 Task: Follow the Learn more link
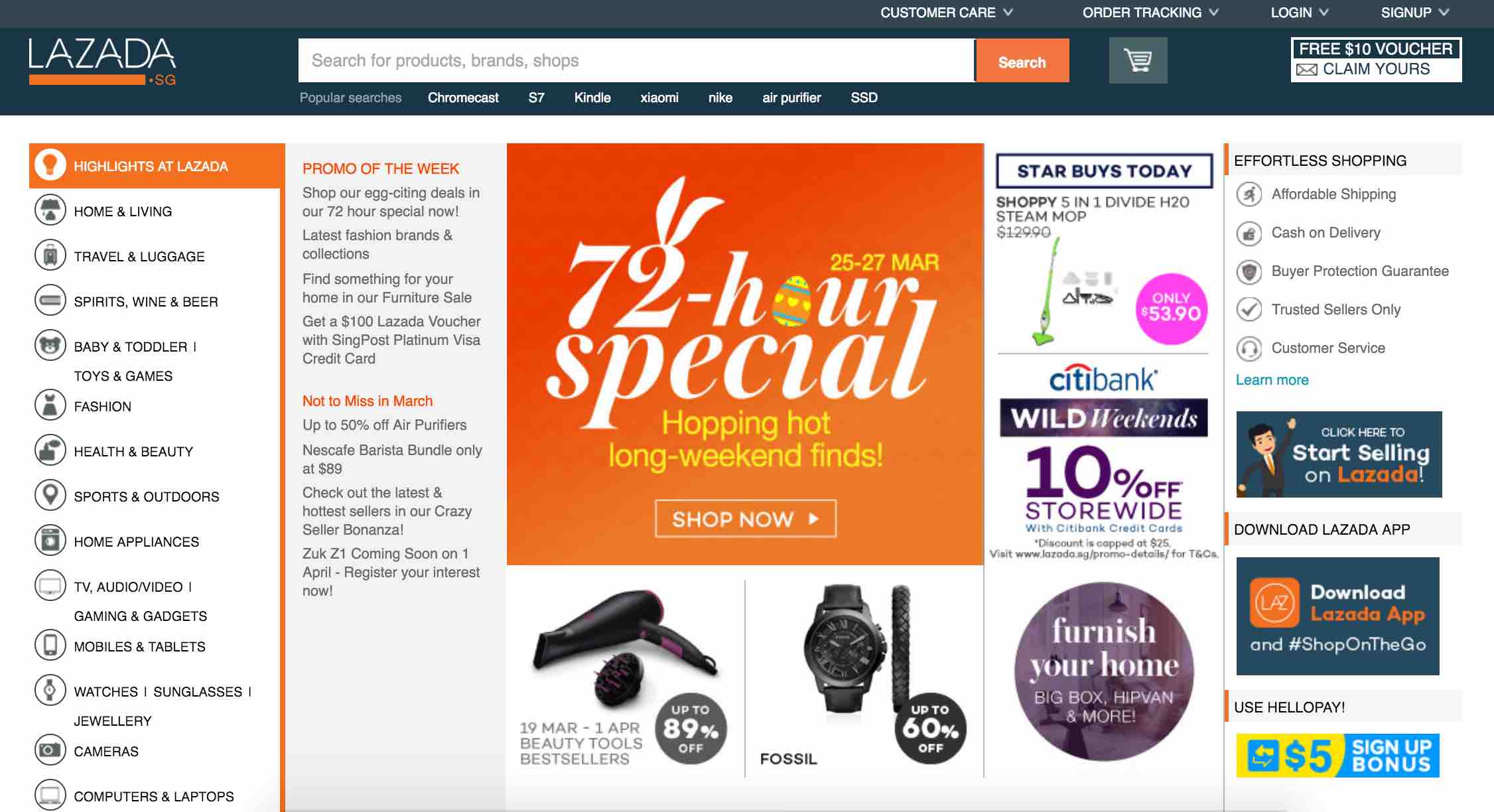coord(1272,380)
